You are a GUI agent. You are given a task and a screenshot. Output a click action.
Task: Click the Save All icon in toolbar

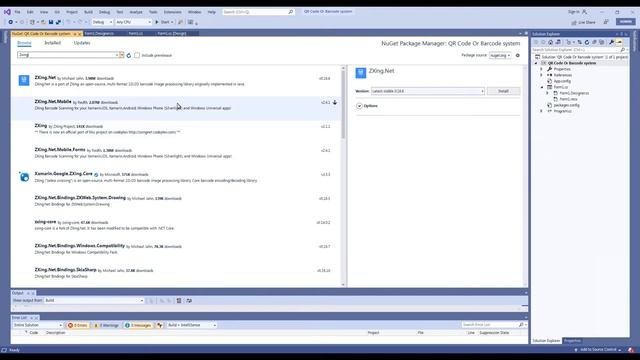58,22
